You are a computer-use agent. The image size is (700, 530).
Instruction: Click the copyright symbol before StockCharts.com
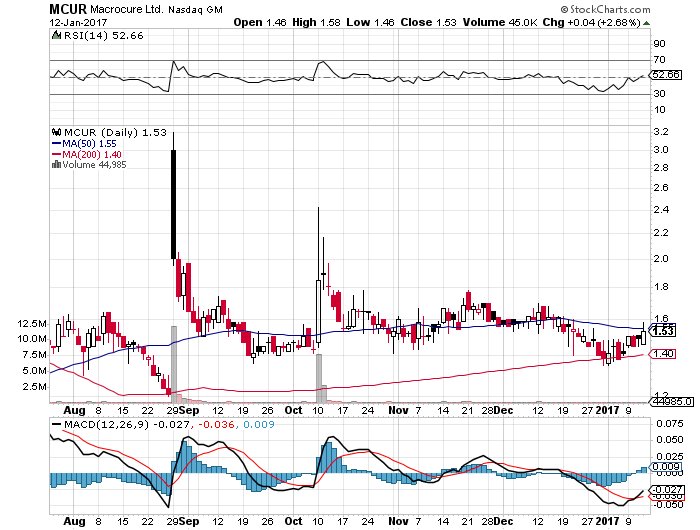point(564,9)
